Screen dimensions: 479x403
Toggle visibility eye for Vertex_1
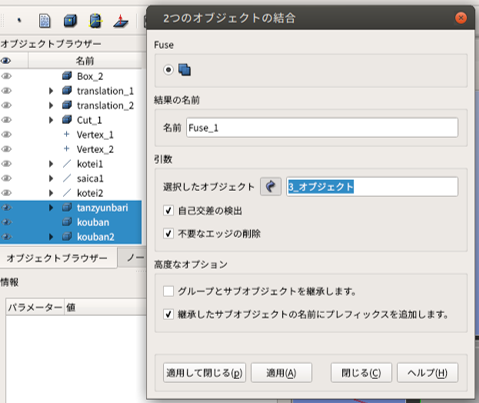6,134
